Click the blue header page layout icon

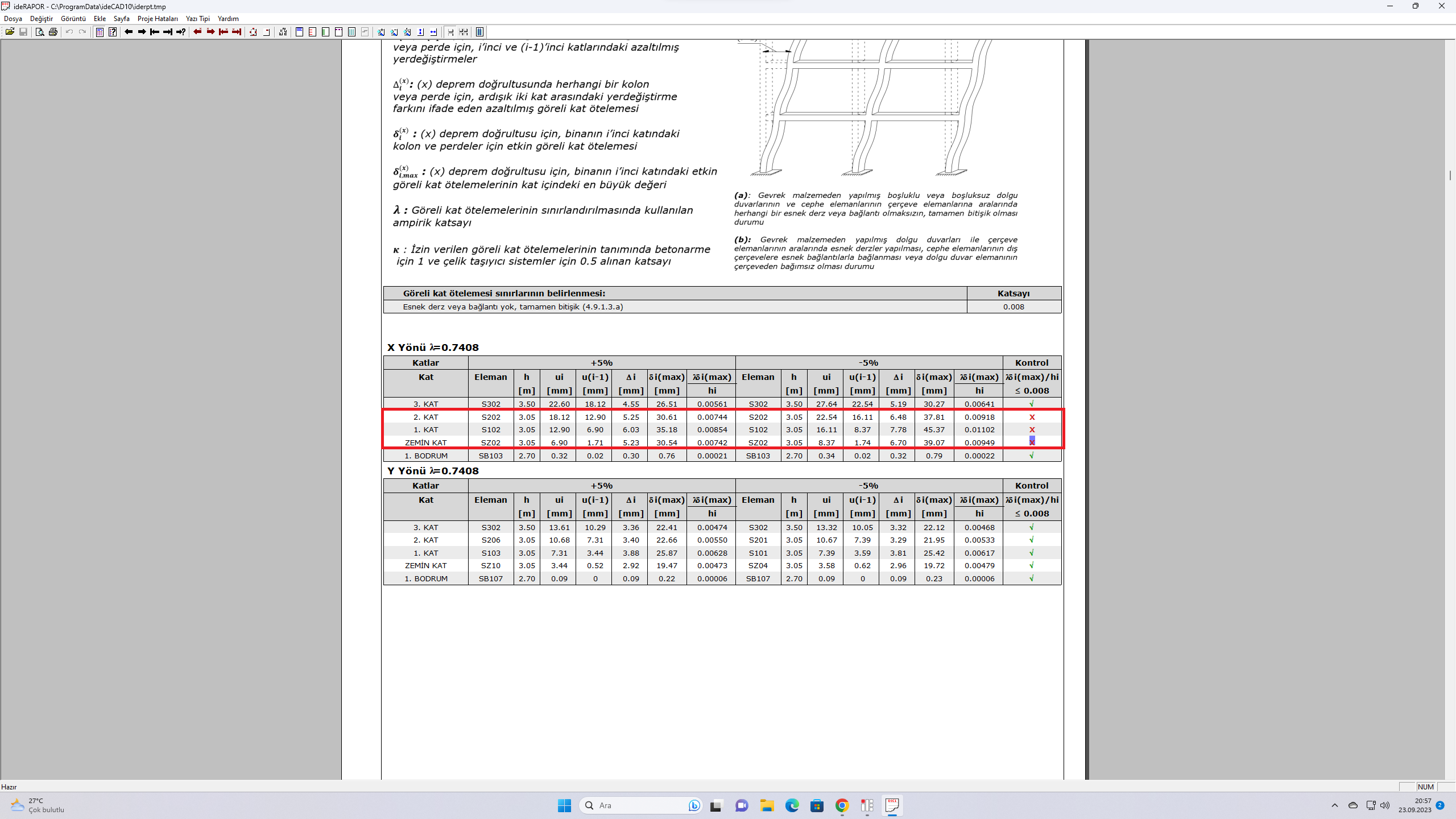click(x=299, y=32)
